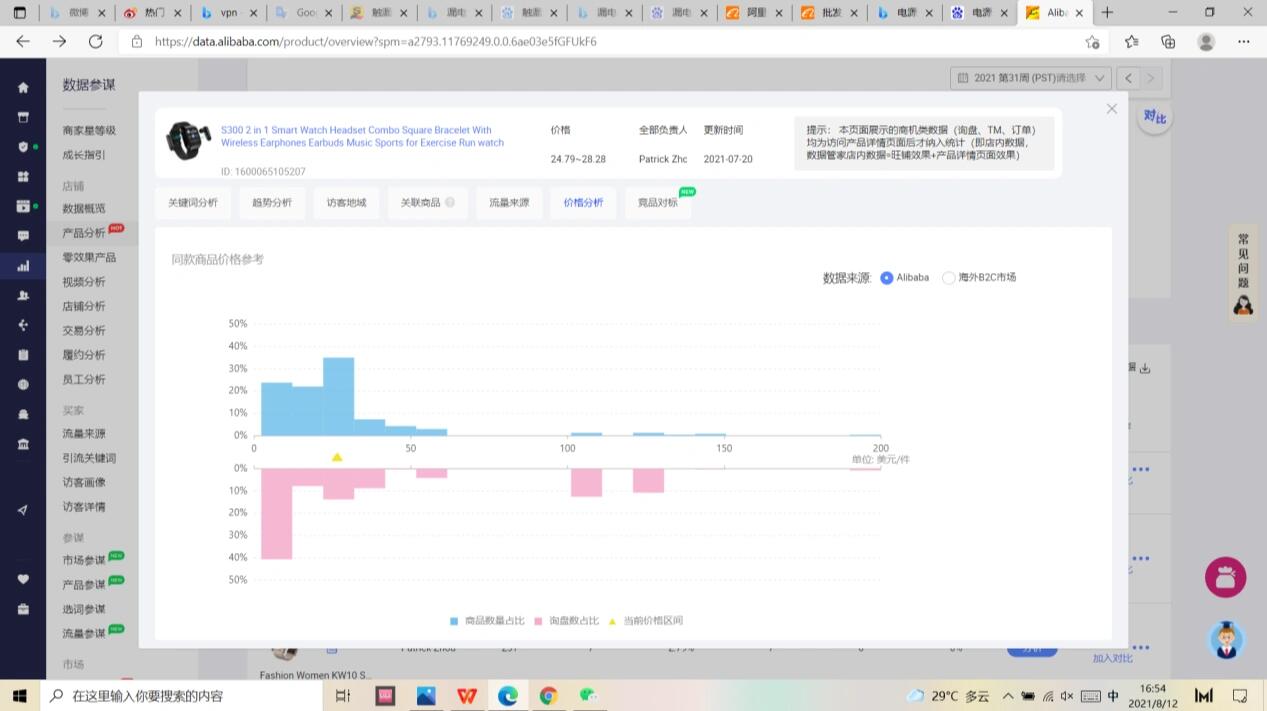This screenshot has width=1267, height=711.
Task: Switch to the 竞品对标 tab
Action: pos(658,203)
